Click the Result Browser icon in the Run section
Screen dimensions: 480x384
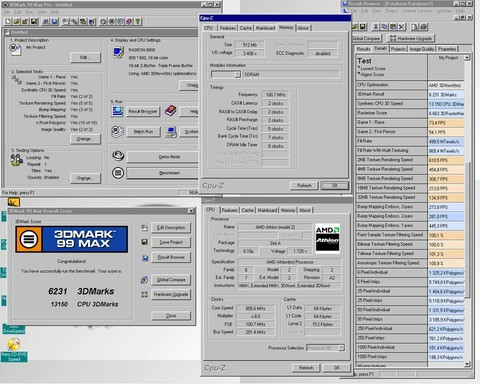(x=117, y=111)
